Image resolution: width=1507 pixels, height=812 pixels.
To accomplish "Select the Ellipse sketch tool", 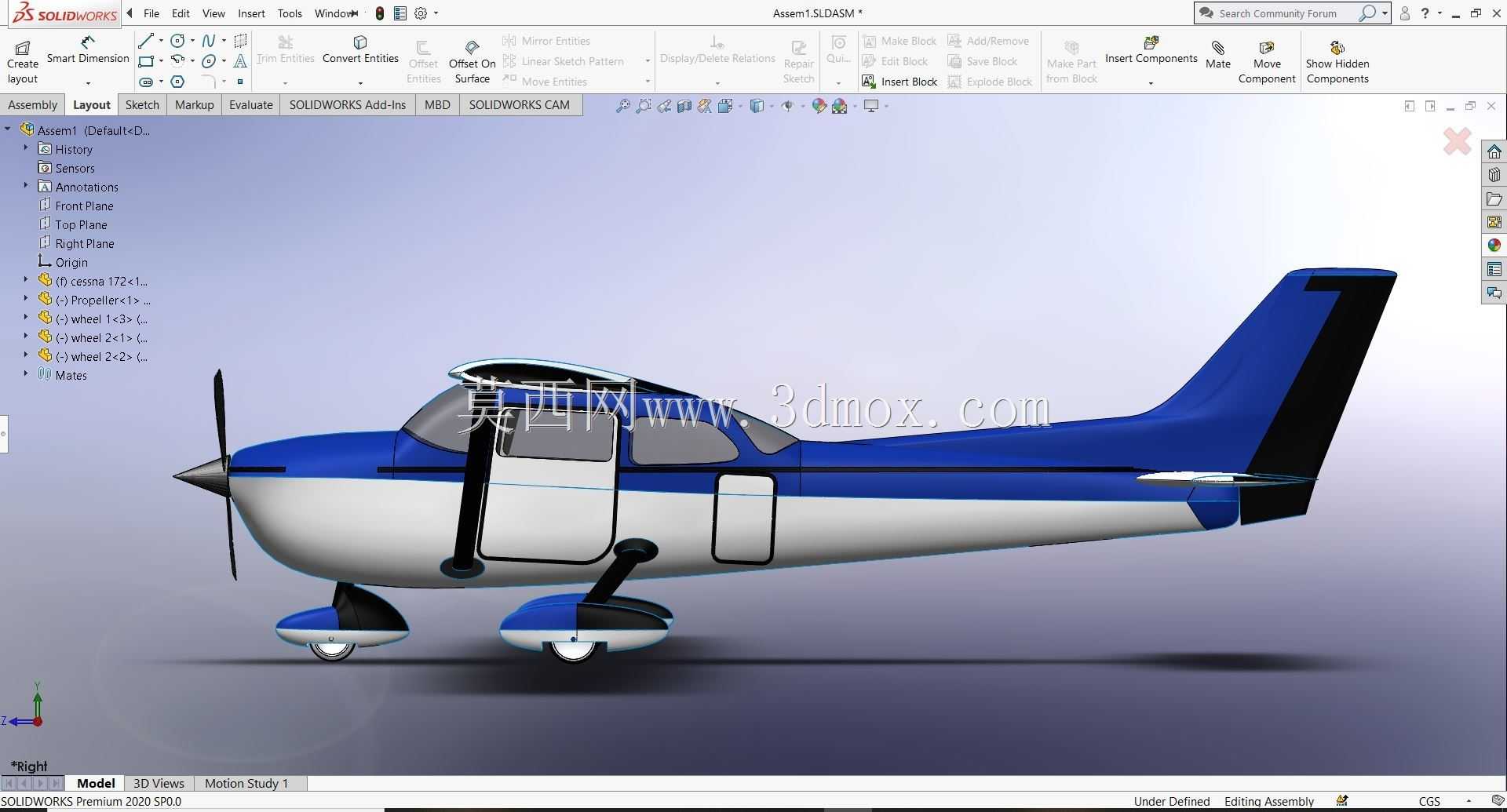I will click(208, 60).
